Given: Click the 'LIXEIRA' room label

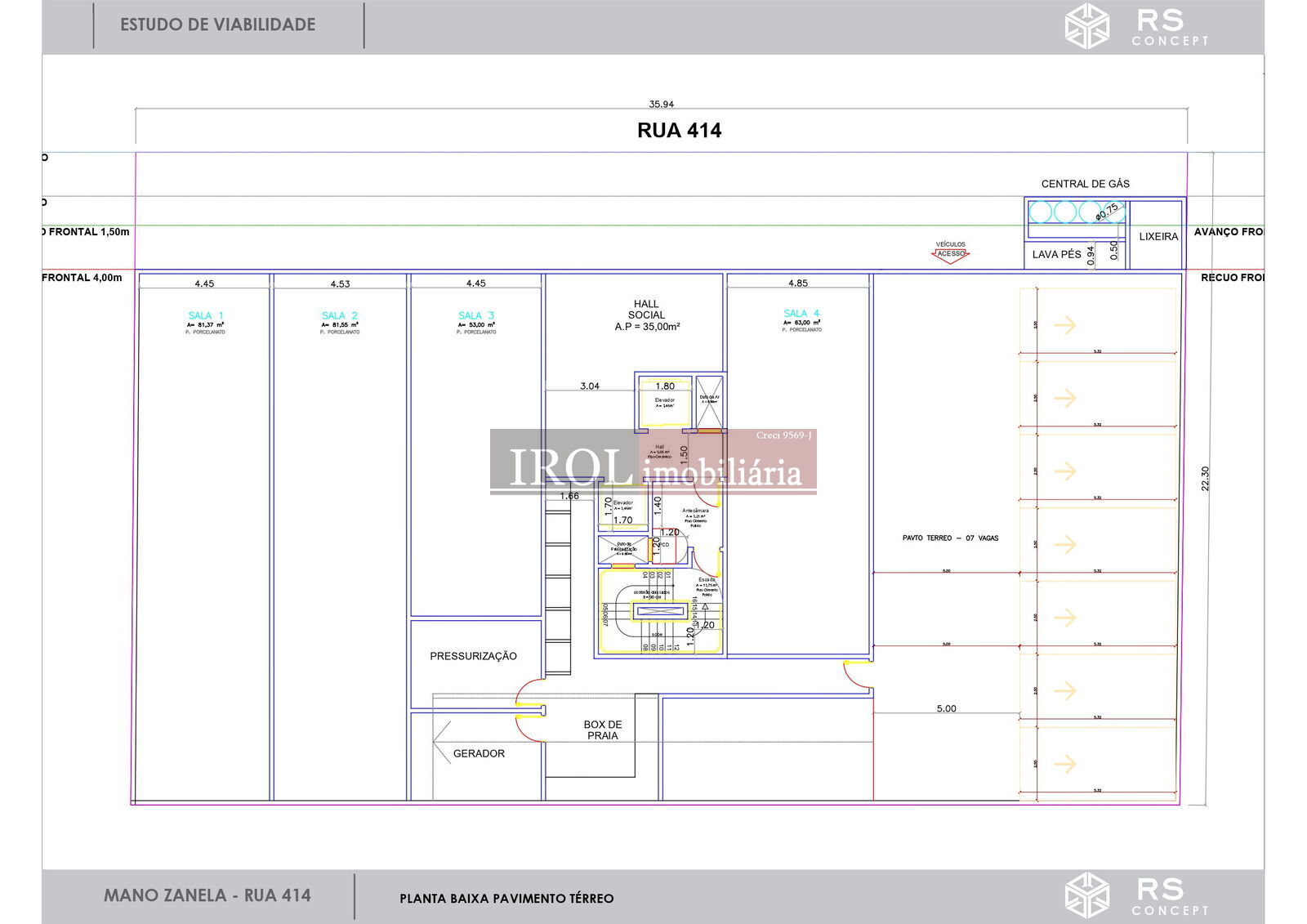Looking at the screenshot, I should click(1158, 236).
